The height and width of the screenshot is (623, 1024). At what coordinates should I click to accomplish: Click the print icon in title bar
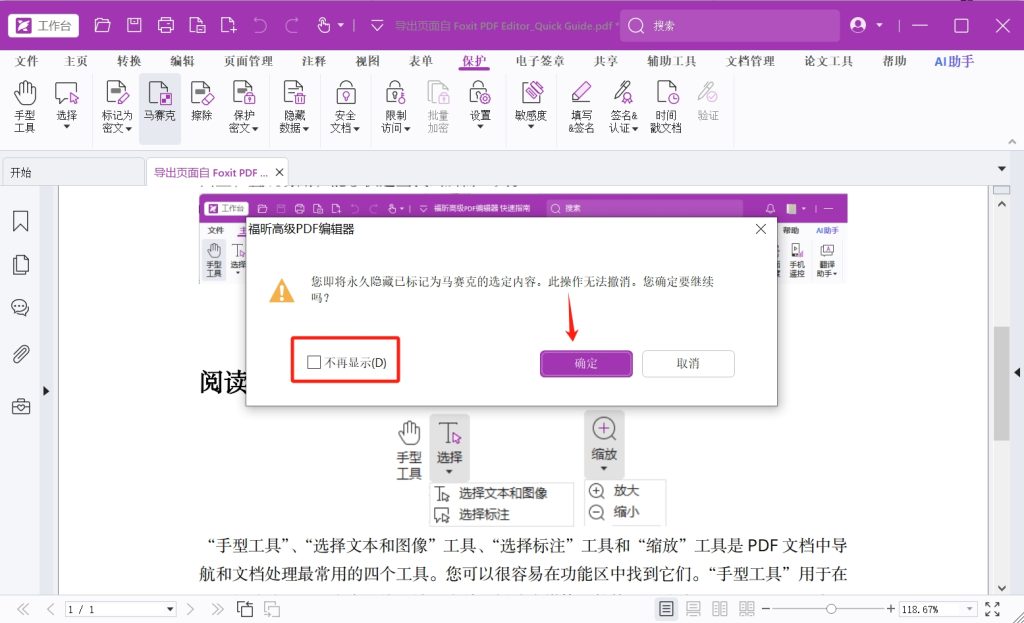point(166,25)
